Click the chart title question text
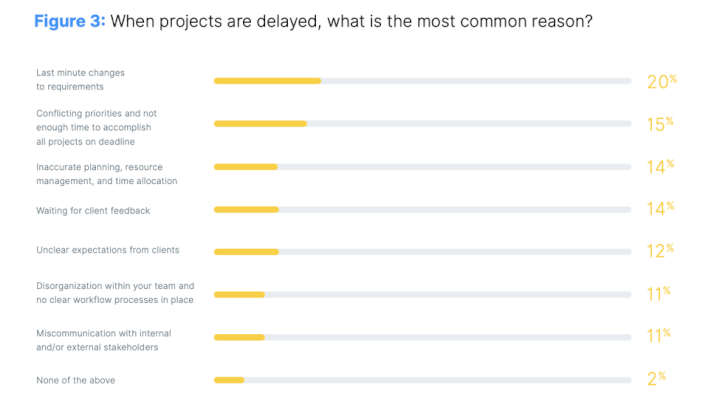The height and width of the screenshot is (419, 720). coord(351,21)
